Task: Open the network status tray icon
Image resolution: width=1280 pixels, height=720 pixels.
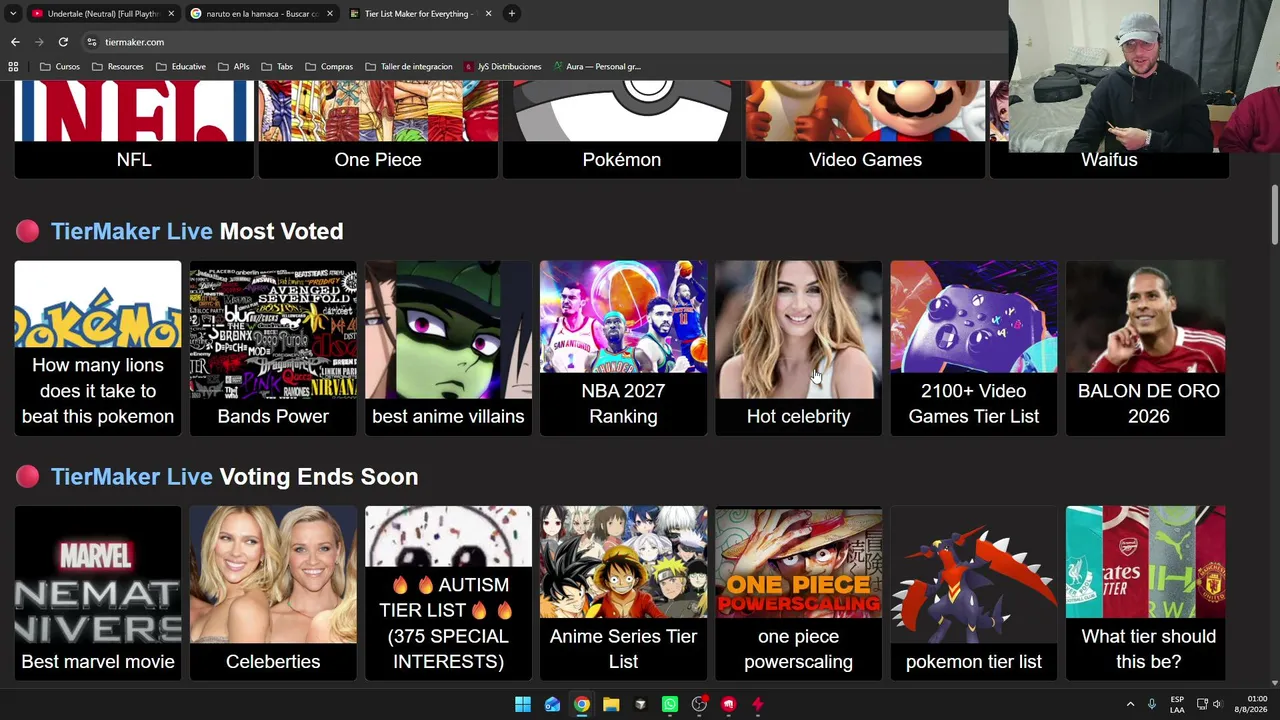Action: (1202, 704)
